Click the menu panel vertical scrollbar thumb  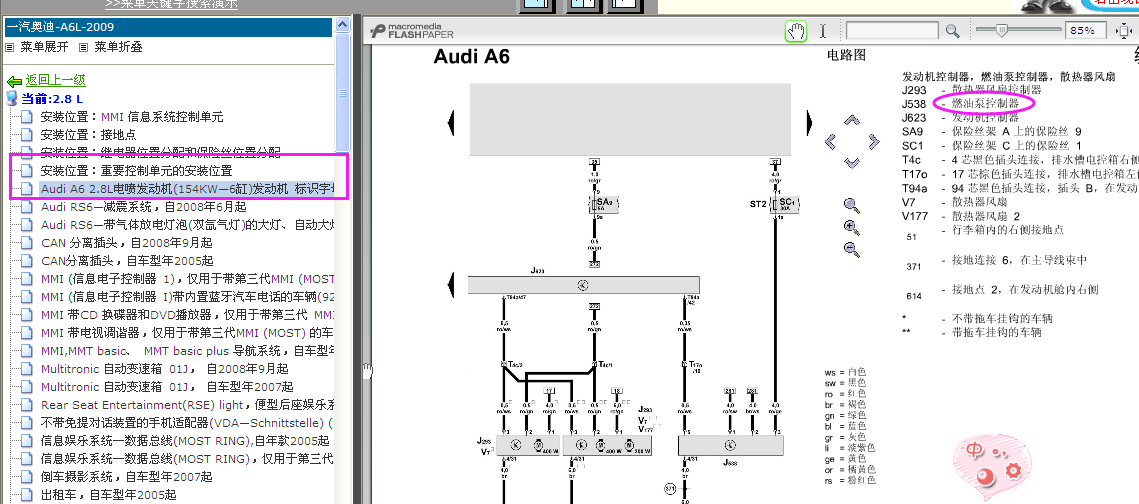343,92
